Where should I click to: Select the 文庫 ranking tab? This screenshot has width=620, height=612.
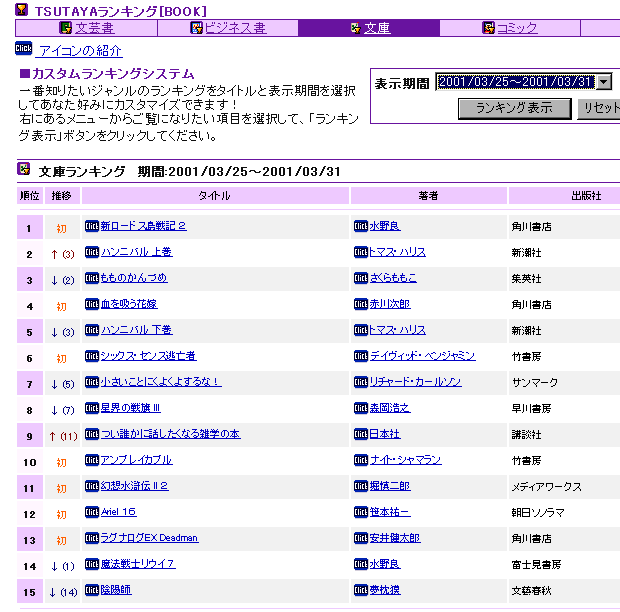pos(377,28)
